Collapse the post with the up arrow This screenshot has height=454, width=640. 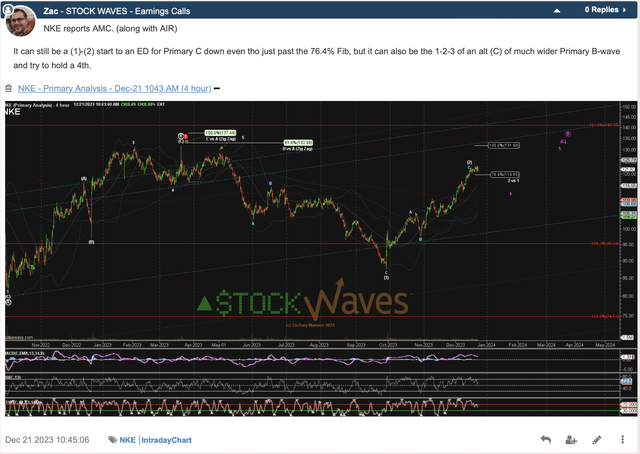point(557,11)
